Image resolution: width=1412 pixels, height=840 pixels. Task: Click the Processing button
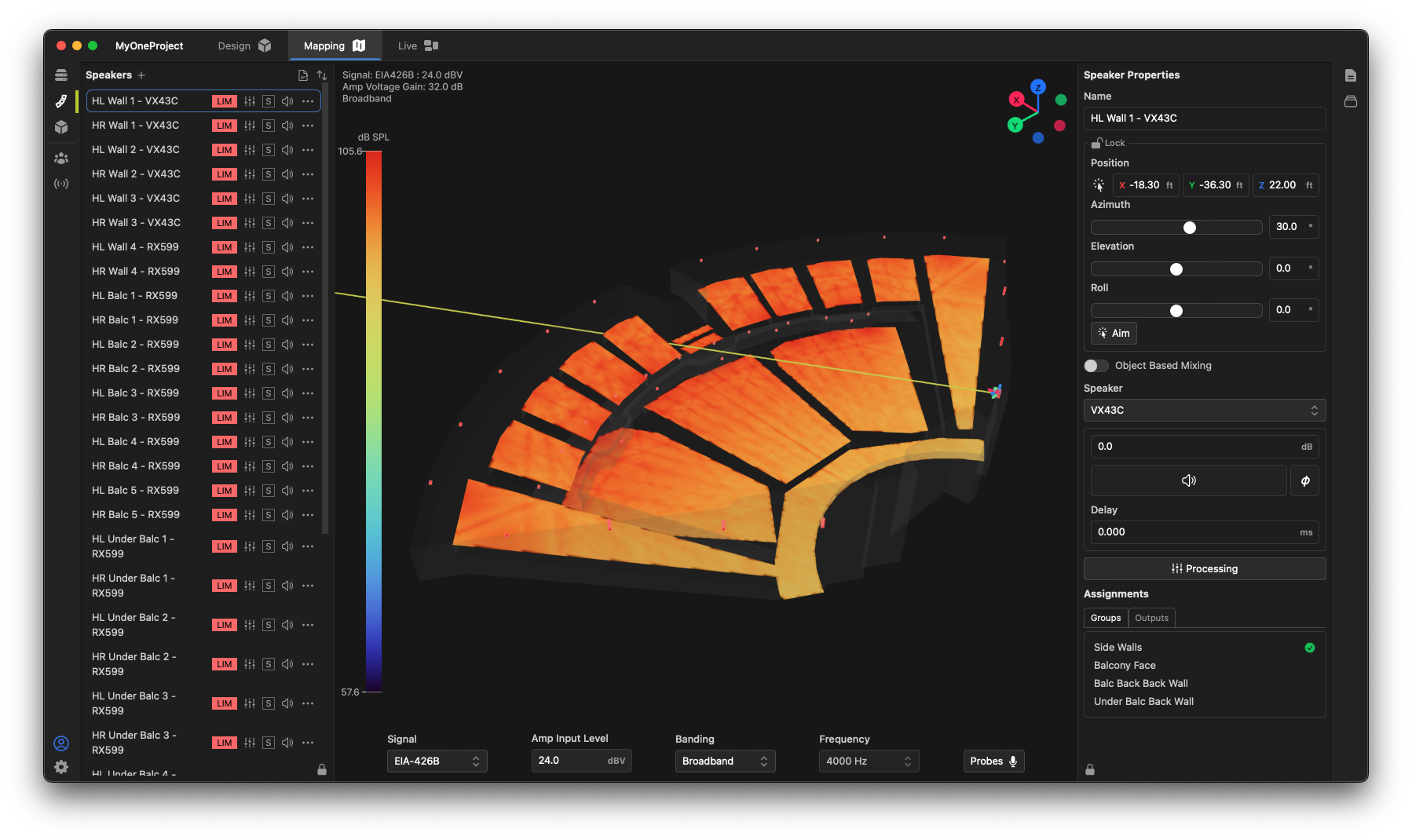click(x=1204, y=569)
